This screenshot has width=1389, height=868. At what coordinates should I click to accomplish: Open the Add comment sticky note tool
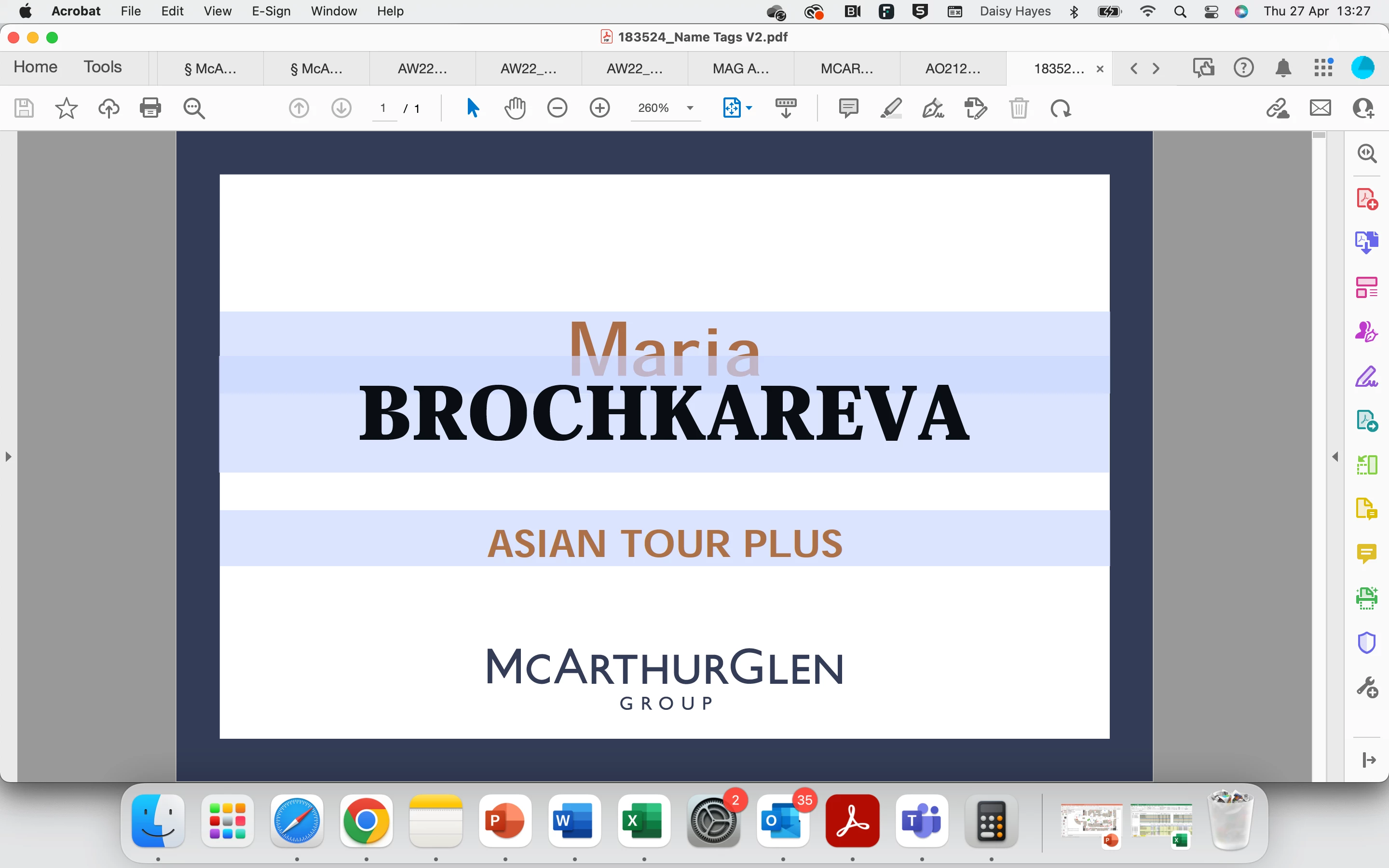click(x=848, y=108)
